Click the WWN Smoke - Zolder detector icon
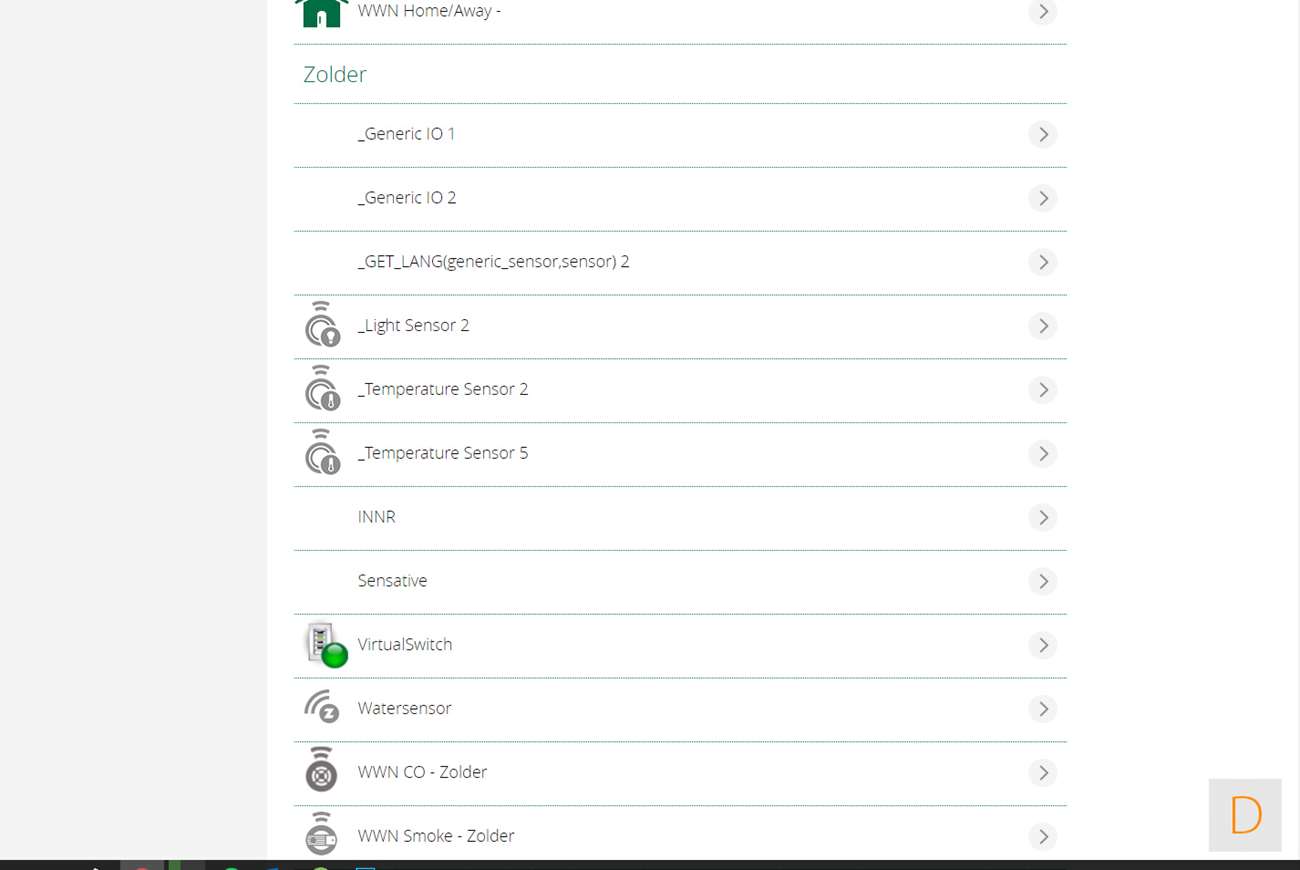1300x870 pixels. (x=321, y=834)
